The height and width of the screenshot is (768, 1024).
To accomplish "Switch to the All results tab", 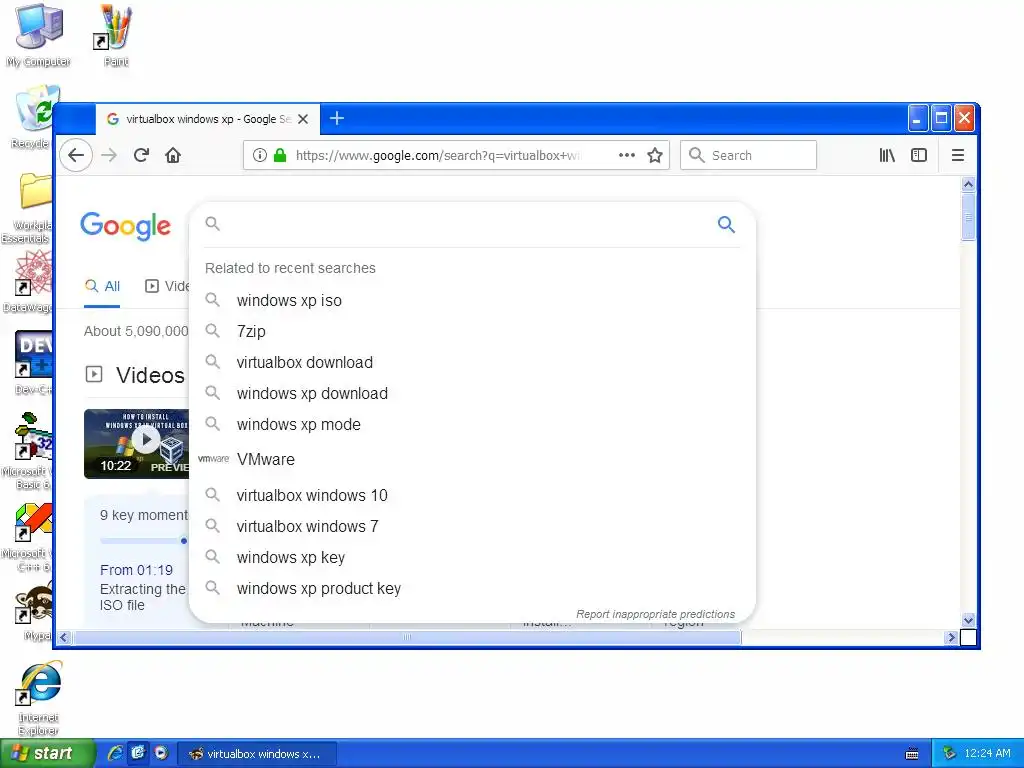I will 103,286.
